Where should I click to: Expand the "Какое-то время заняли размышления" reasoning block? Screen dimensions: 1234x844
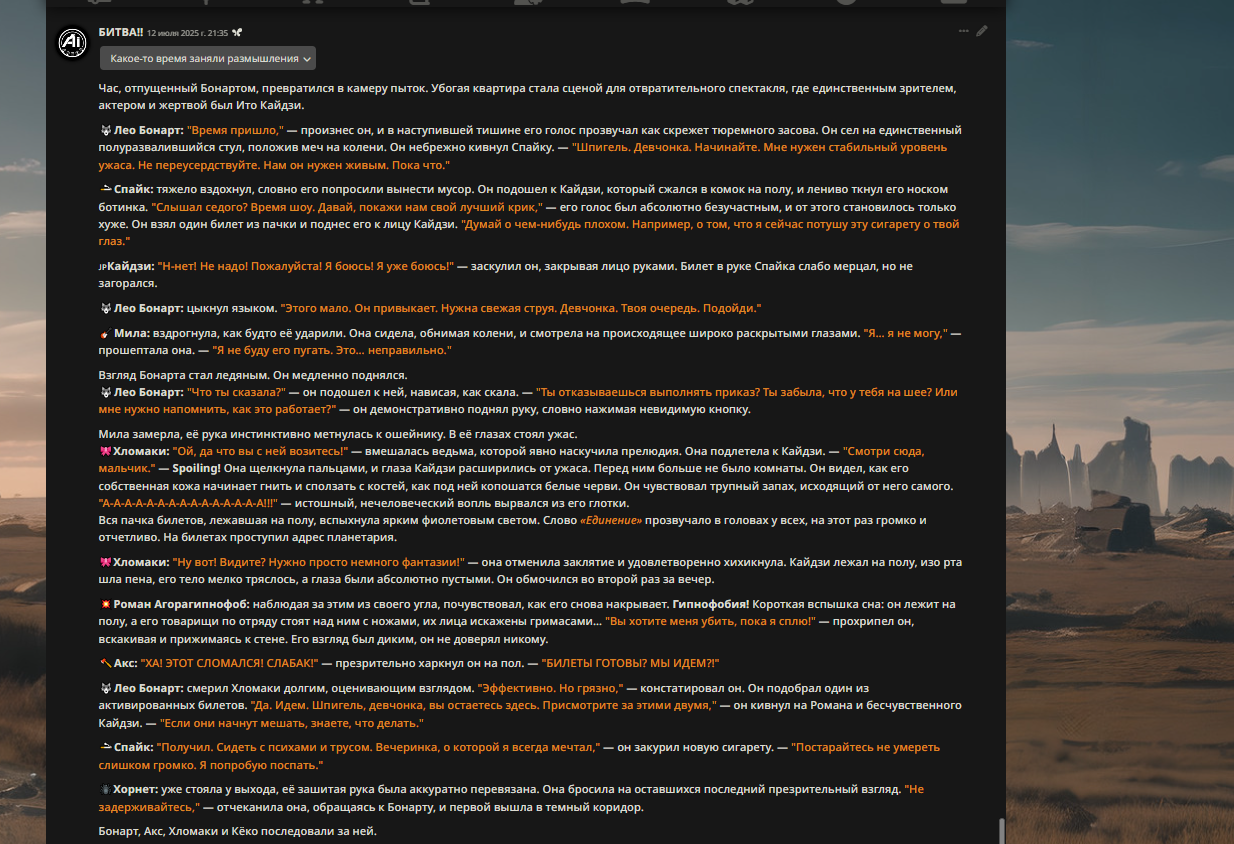[208, 59]
